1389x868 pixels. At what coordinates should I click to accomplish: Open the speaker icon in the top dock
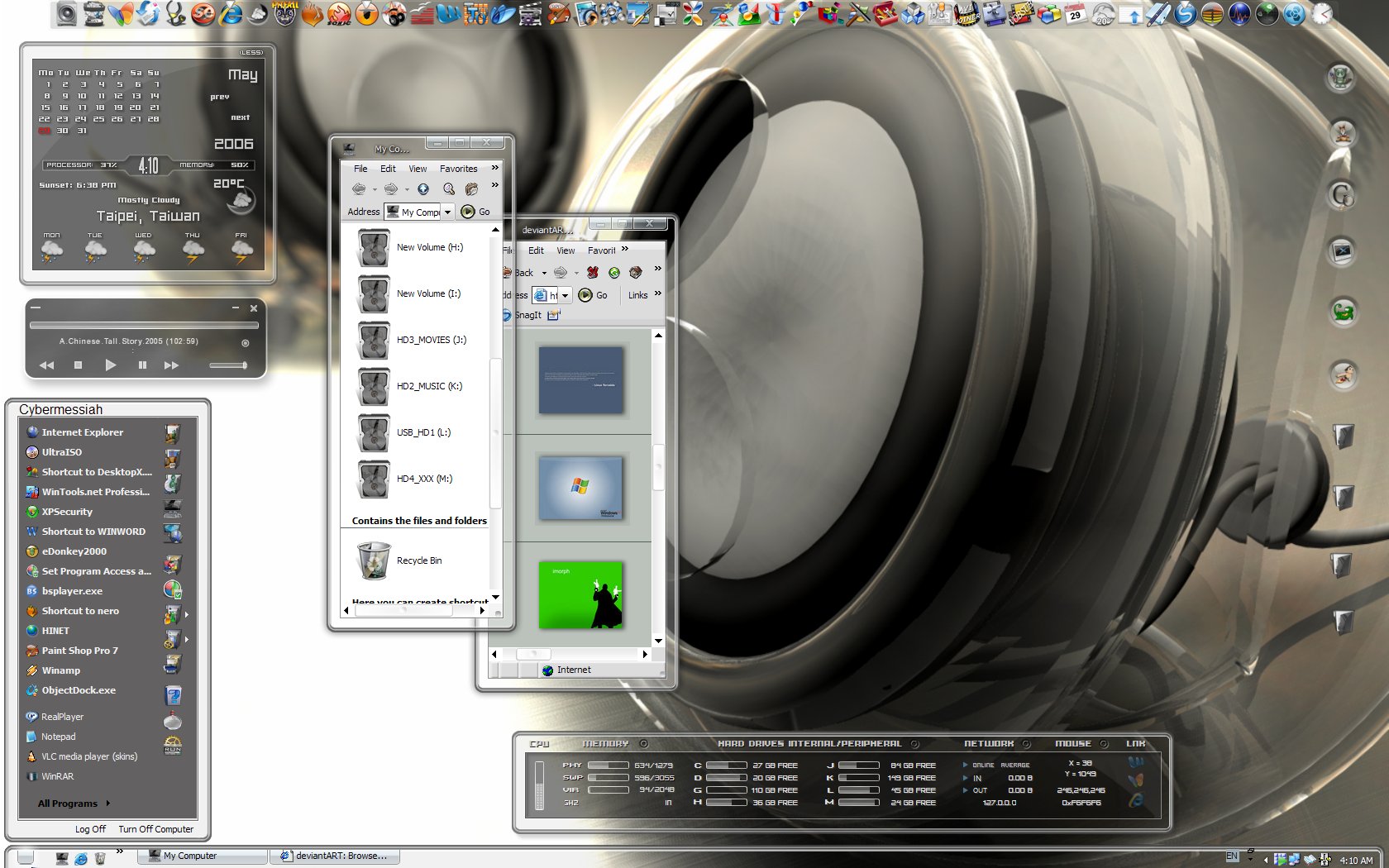[x=66, y=13]
